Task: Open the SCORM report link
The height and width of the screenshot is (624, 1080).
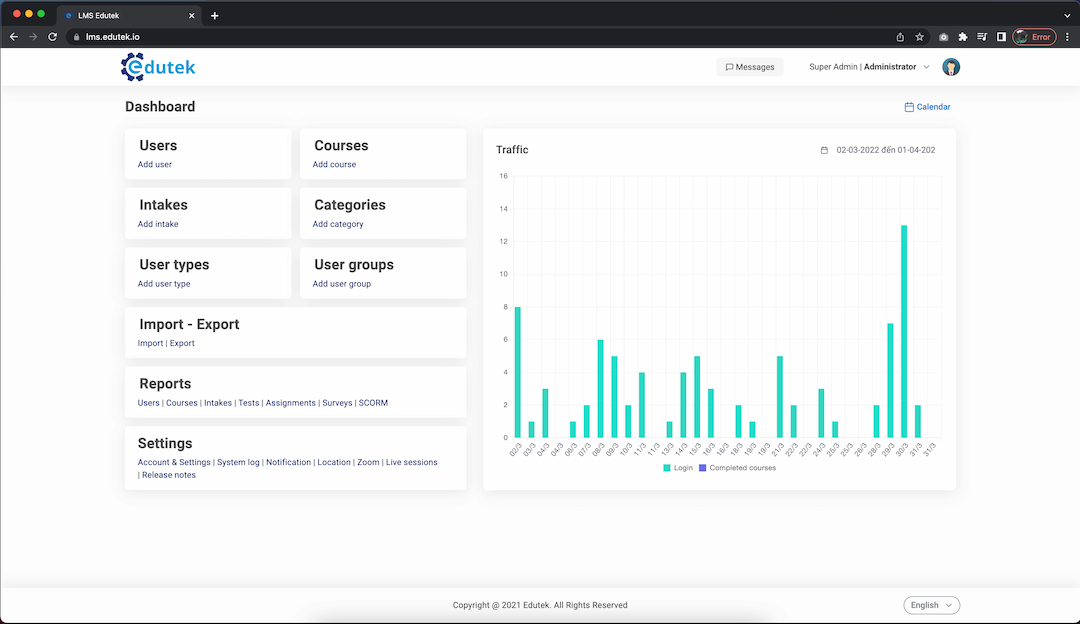Action: click(373, 403)
